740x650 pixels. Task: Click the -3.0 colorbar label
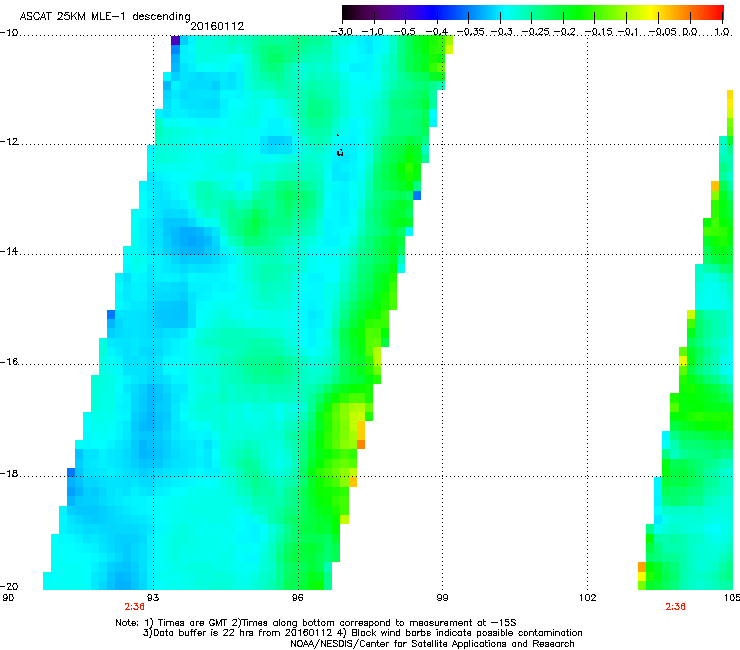[x=342, y=32]
